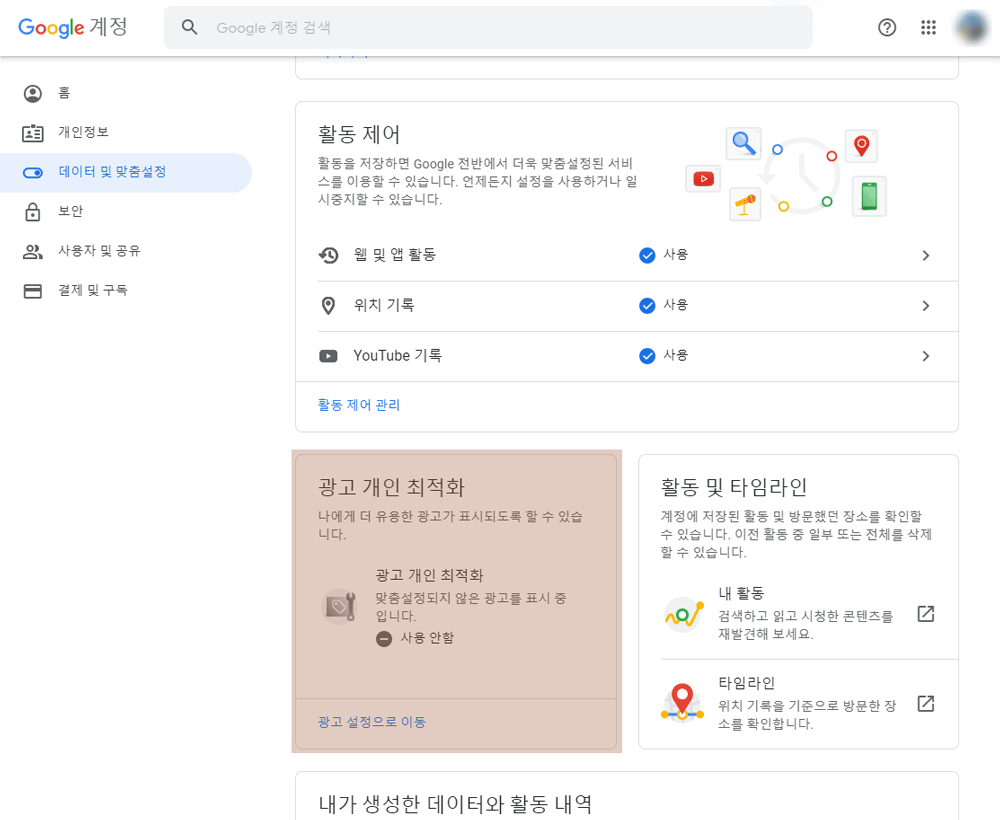Click the 웹 및 앱 활동 history icon
The height and width of the screenshot is (820, 1000).
pyautogui.click(x=328, y=255)
